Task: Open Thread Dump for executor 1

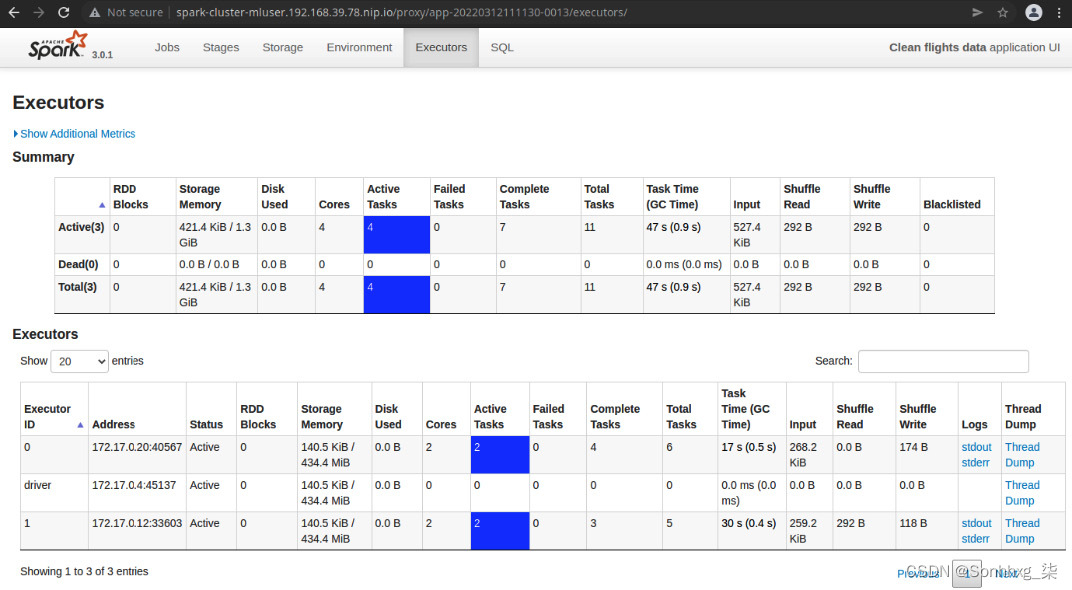Action: coord(1022,531)
